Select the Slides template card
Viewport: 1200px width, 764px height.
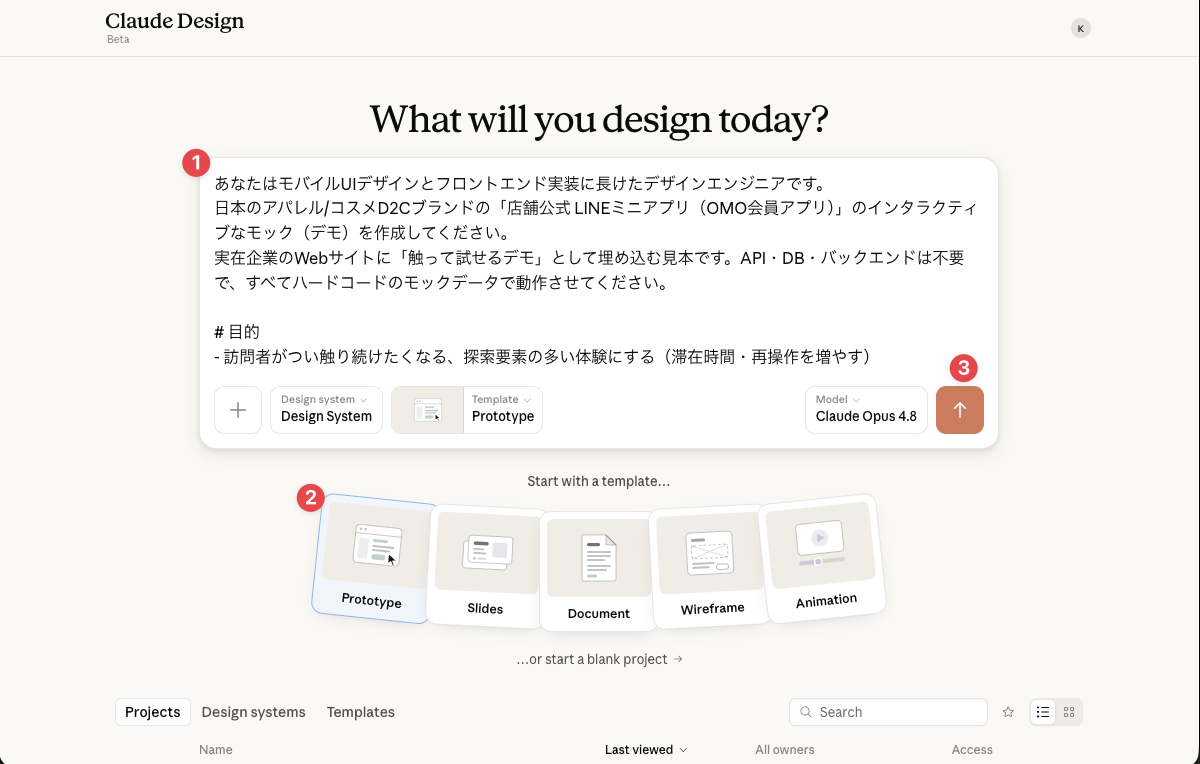(x=486, y=566)
